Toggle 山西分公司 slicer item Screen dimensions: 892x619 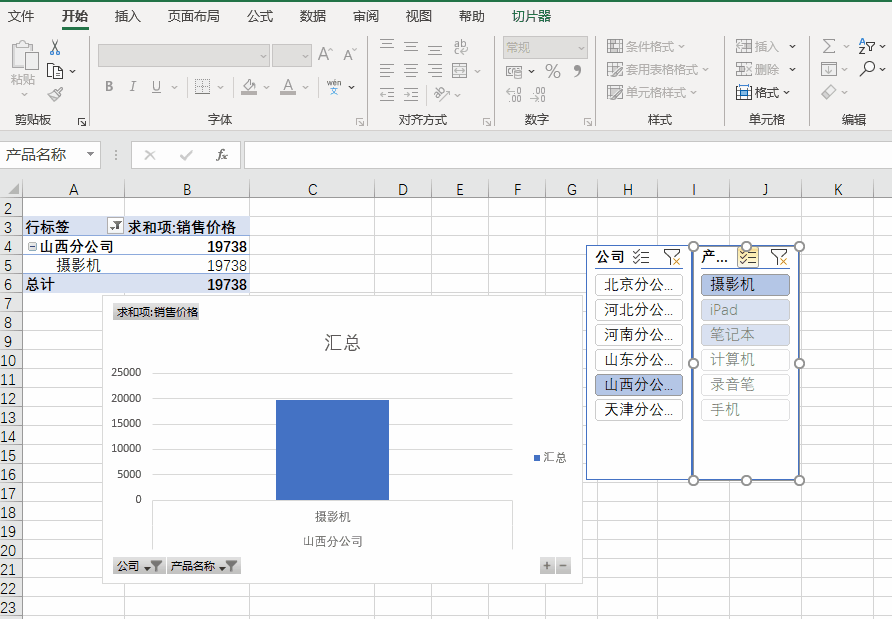click(x=638, y=385)
